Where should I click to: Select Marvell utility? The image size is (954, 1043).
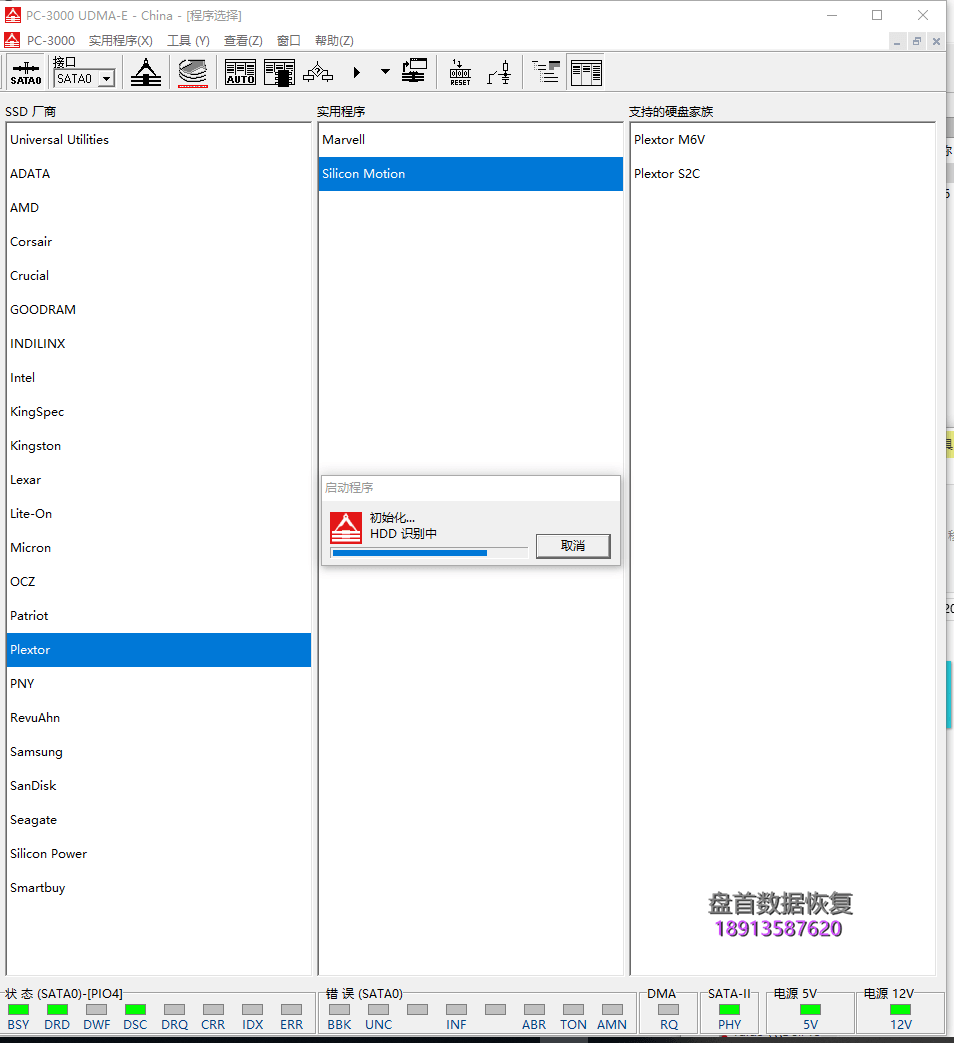tap(470, 140)
